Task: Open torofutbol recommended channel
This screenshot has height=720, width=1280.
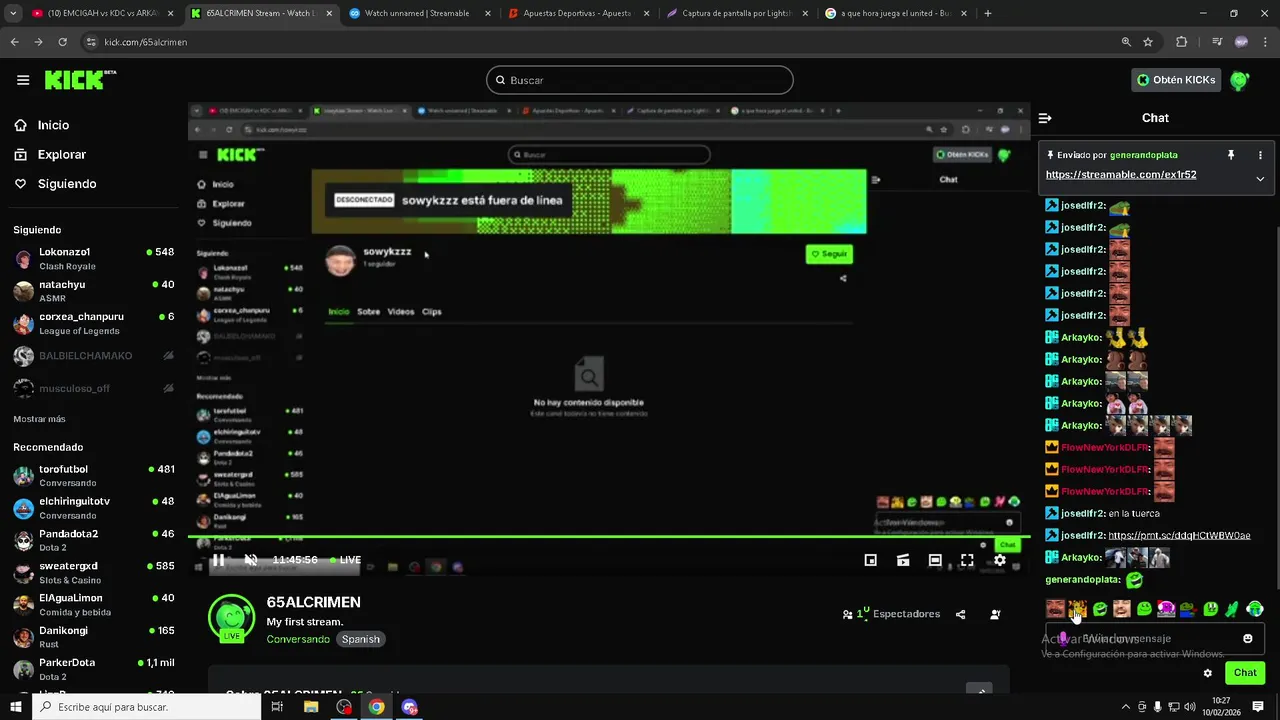Action: click(94, 476)
